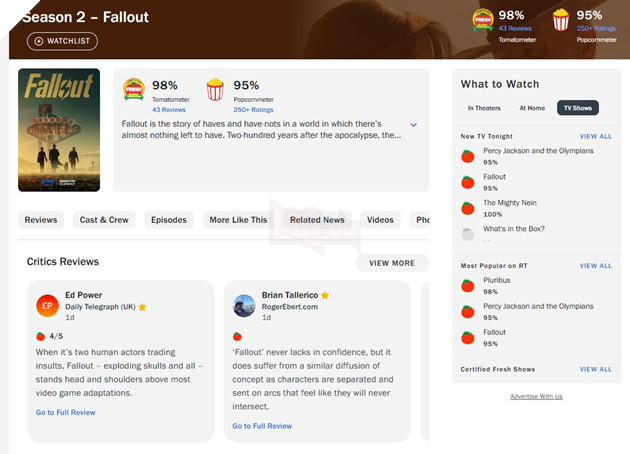Click the EP avatar of Ed Power
The image size is (630, 454).
click(x=47, y=306)
